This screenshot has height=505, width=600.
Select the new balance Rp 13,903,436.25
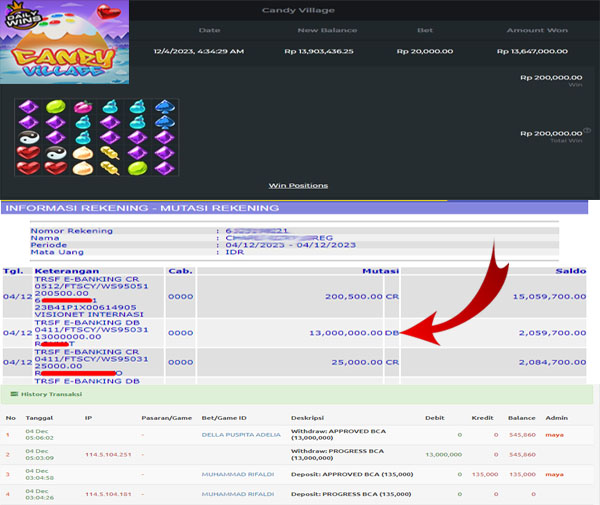coord(319,51)
